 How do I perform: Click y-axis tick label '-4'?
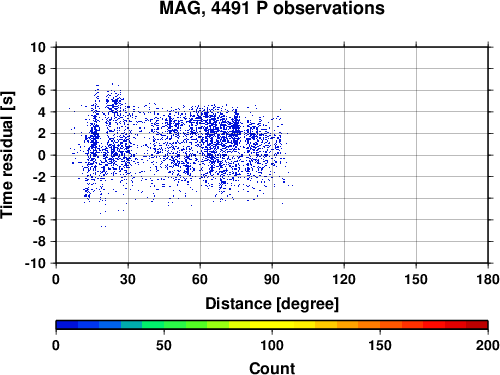click(39, 198)
